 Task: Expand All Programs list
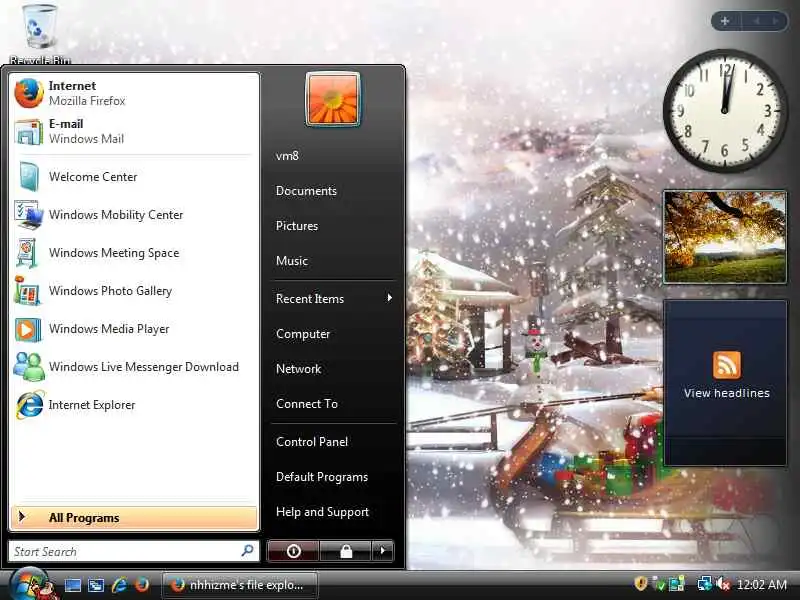click(x=134, y=517)
